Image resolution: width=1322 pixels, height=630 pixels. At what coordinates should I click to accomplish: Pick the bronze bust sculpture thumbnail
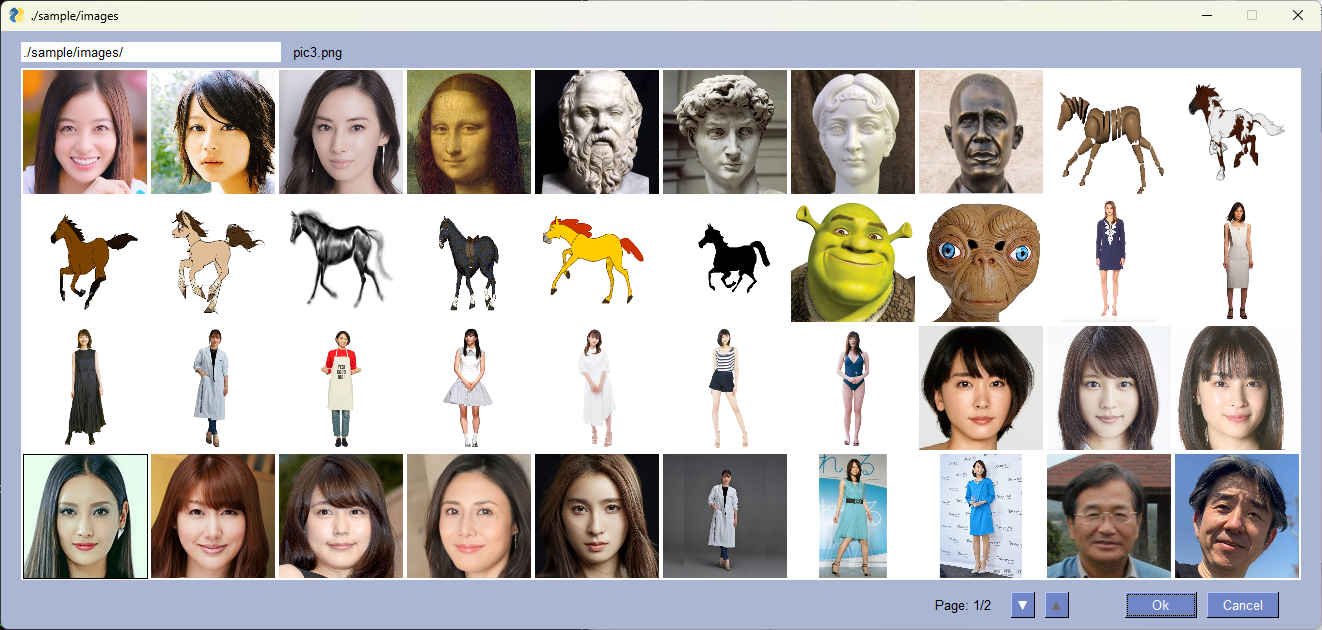coord(981,132)
